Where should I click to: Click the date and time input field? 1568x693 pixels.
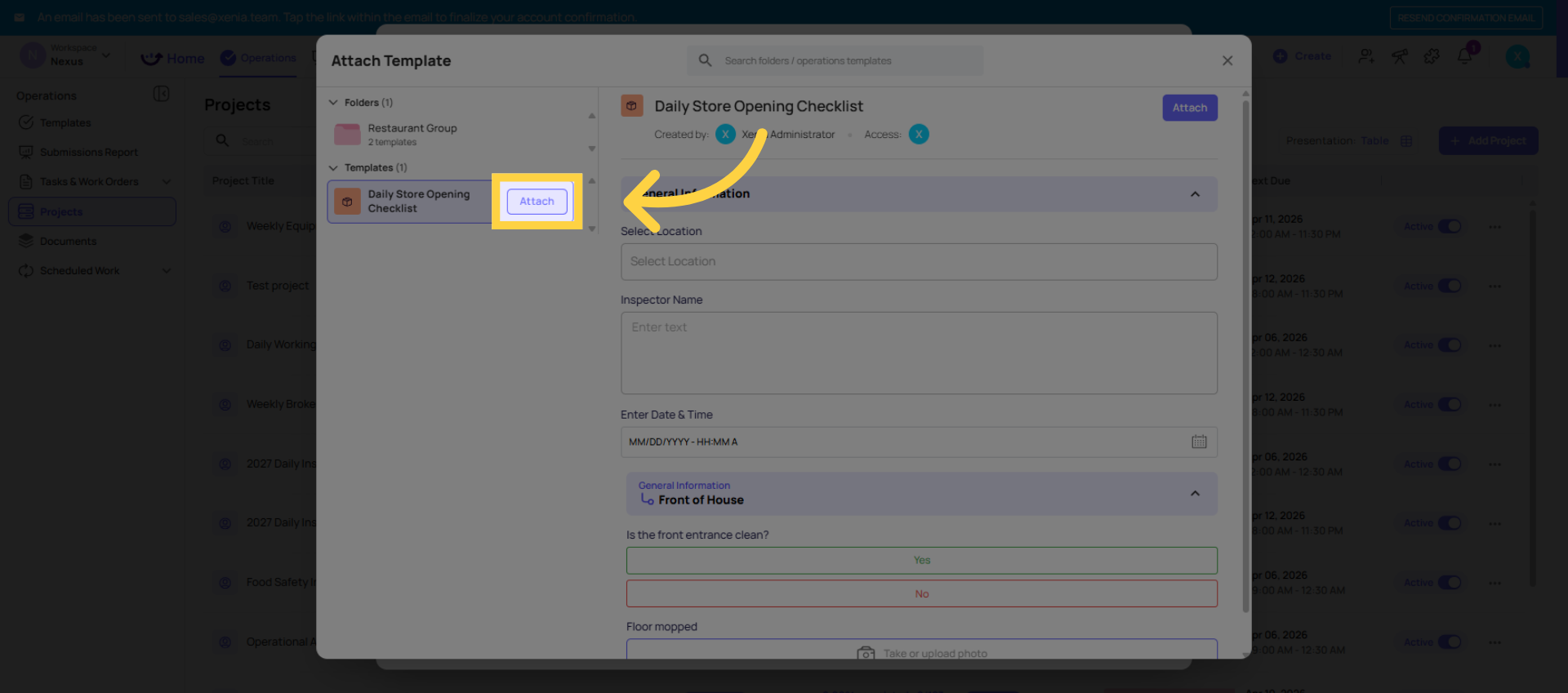tap(919, 442)
